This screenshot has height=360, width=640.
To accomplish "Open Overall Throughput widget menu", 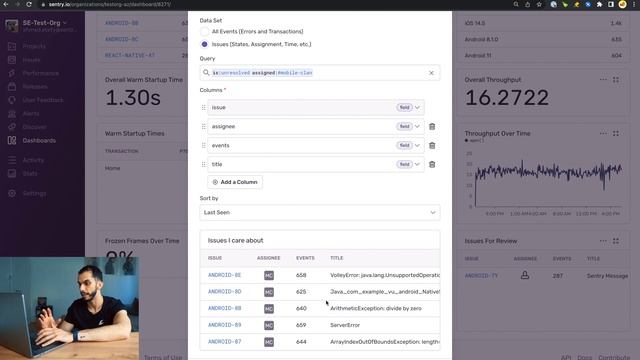I will (603, 80).
